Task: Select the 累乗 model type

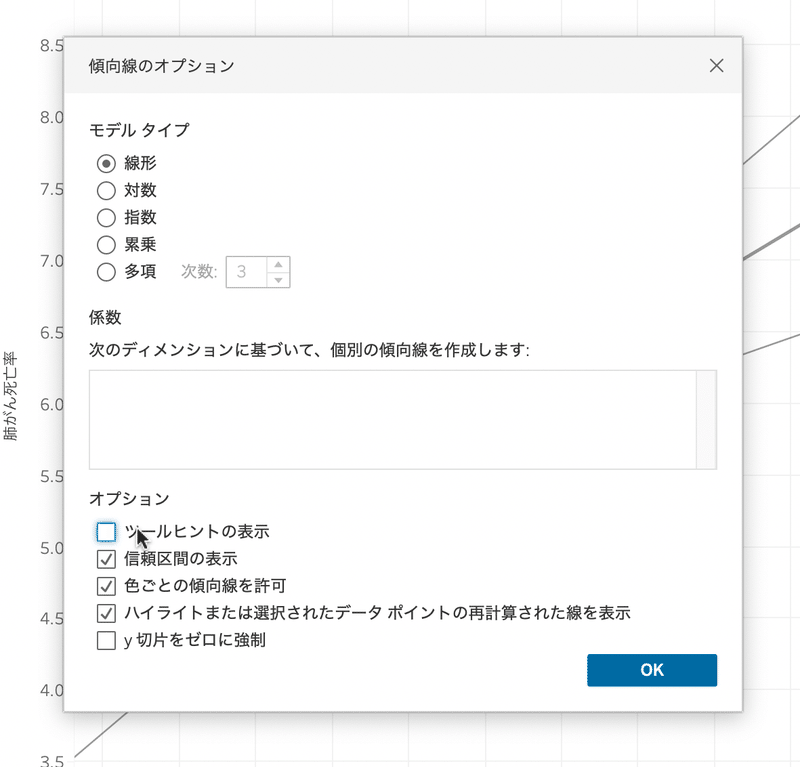Action: [106, 245]
